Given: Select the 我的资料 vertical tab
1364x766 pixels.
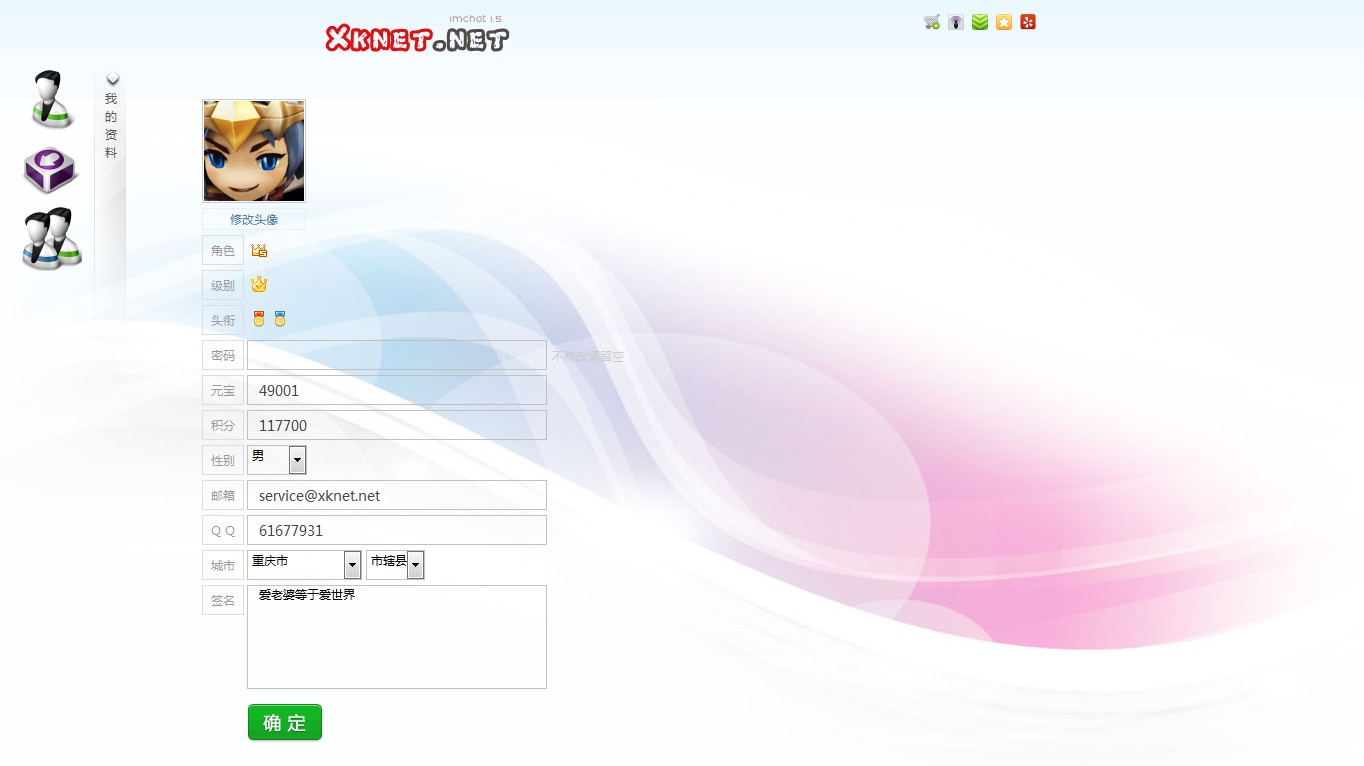Looking at the screenshot, I should pyautogui.click(x=111, y=126).
